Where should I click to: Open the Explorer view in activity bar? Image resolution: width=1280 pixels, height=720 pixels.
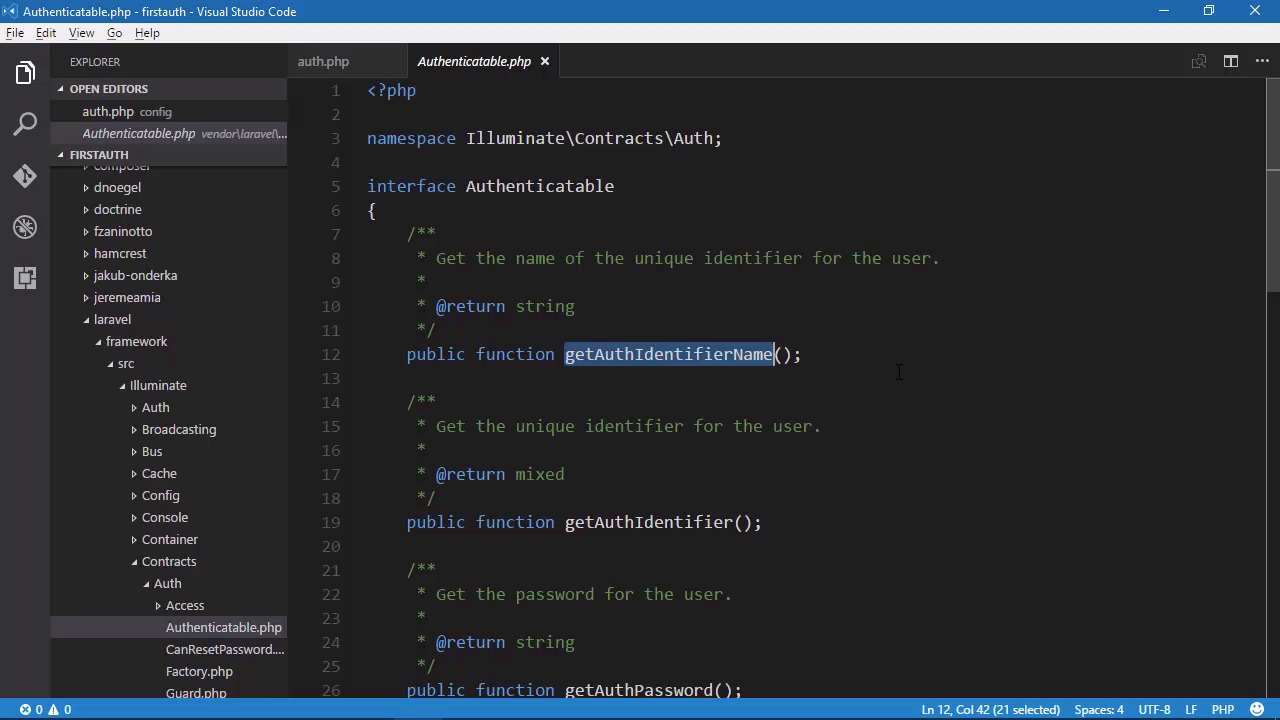(25, 73)
